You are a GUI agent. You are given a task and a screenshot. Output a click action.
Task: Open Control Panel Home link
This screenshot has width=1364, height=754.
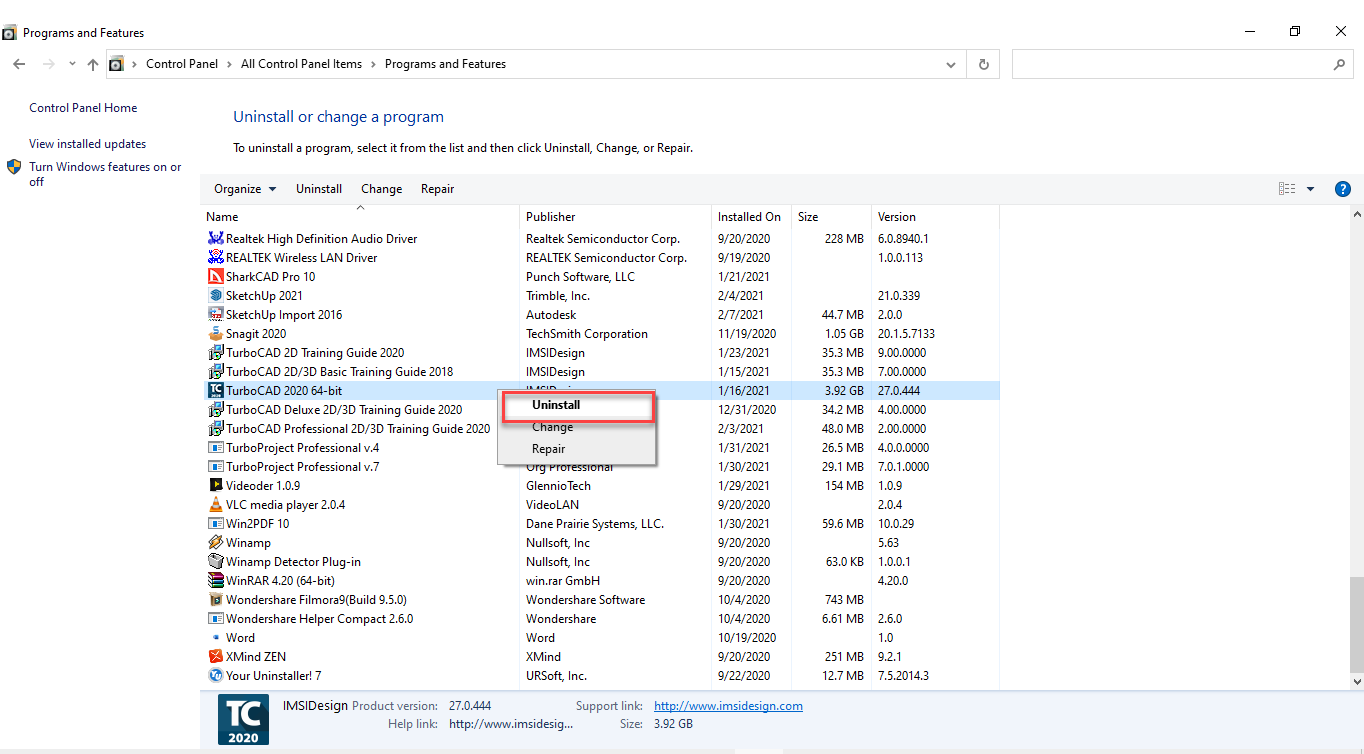pos(83,108)
